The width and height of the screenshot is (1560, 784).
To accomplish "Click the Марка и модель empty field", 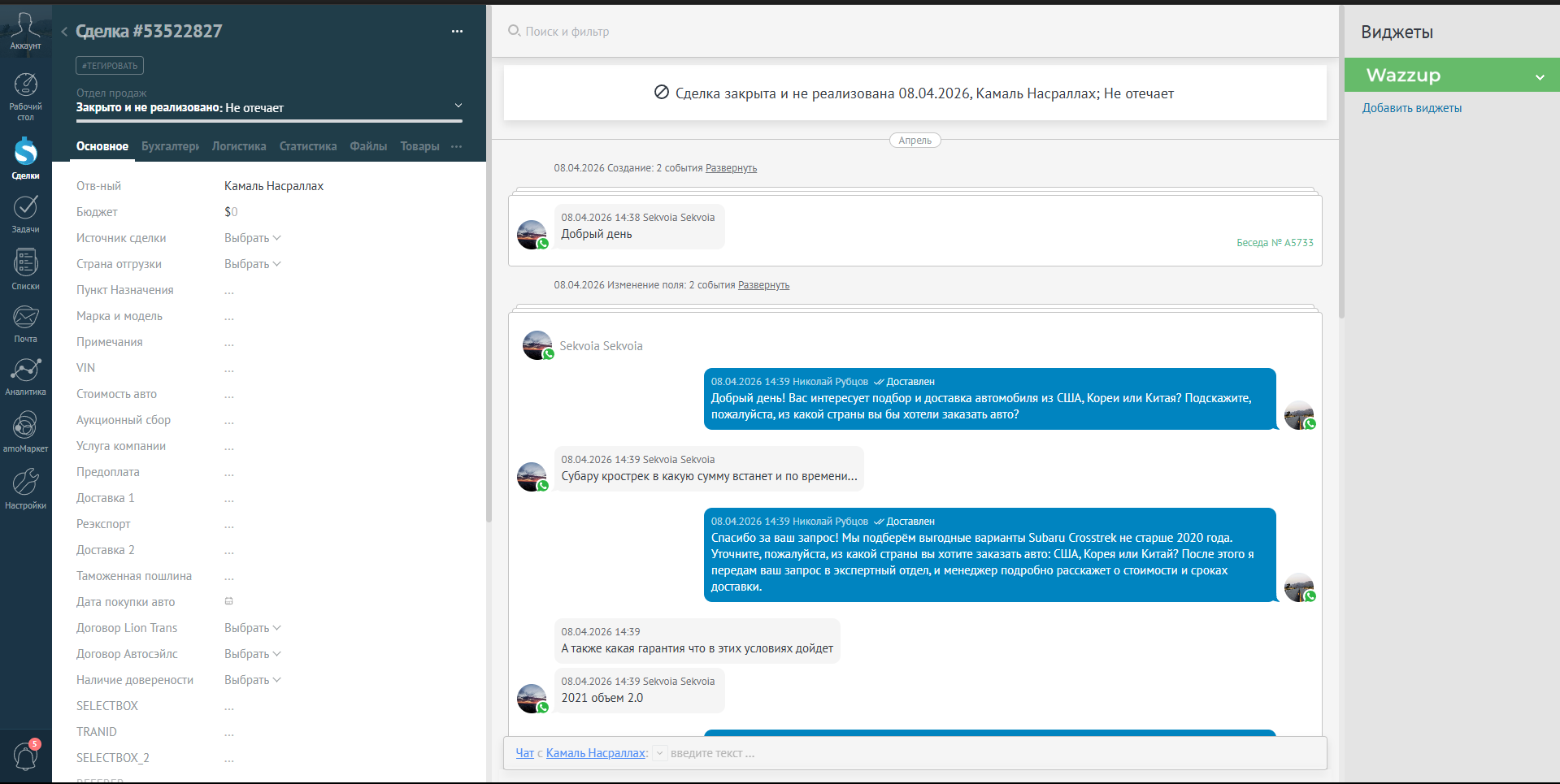I will pyautogui.click(x=229, y=316).
